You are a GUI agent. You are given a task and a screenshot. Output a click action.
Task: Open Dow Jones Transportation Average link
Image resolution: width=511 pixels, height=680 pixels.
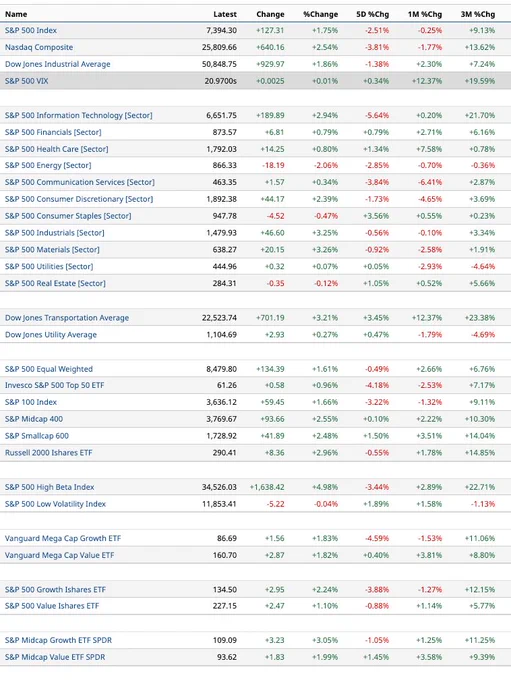[67, 318]
